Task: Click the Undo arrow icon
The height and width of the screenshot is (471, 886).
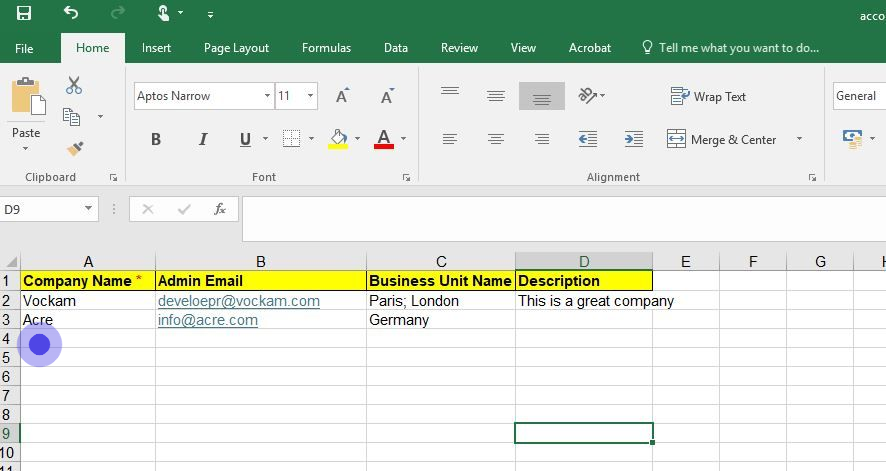Action: [71, 13]
